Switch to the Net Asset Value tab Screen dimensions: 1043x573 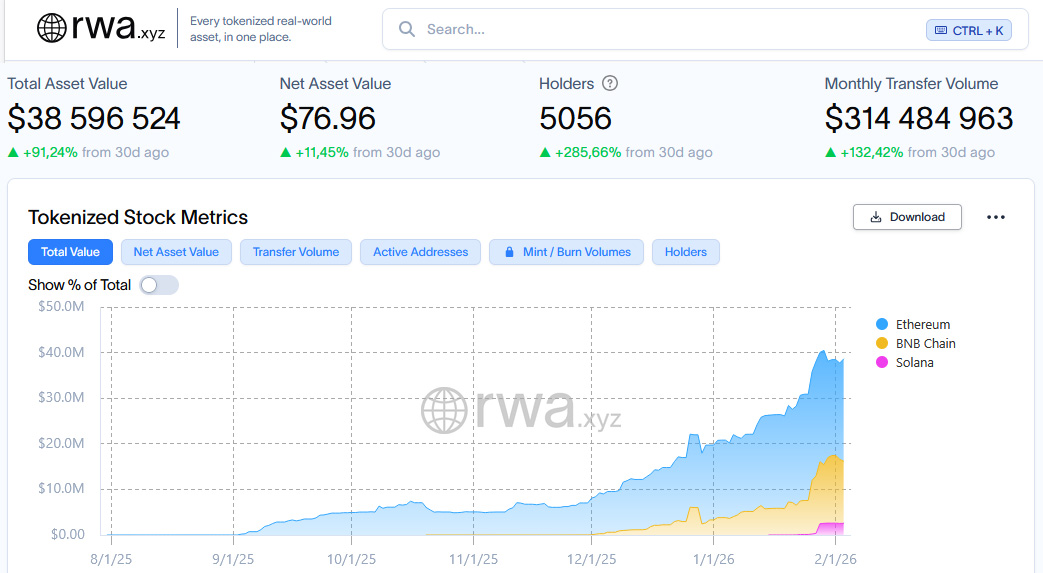(x=176, y=252)
